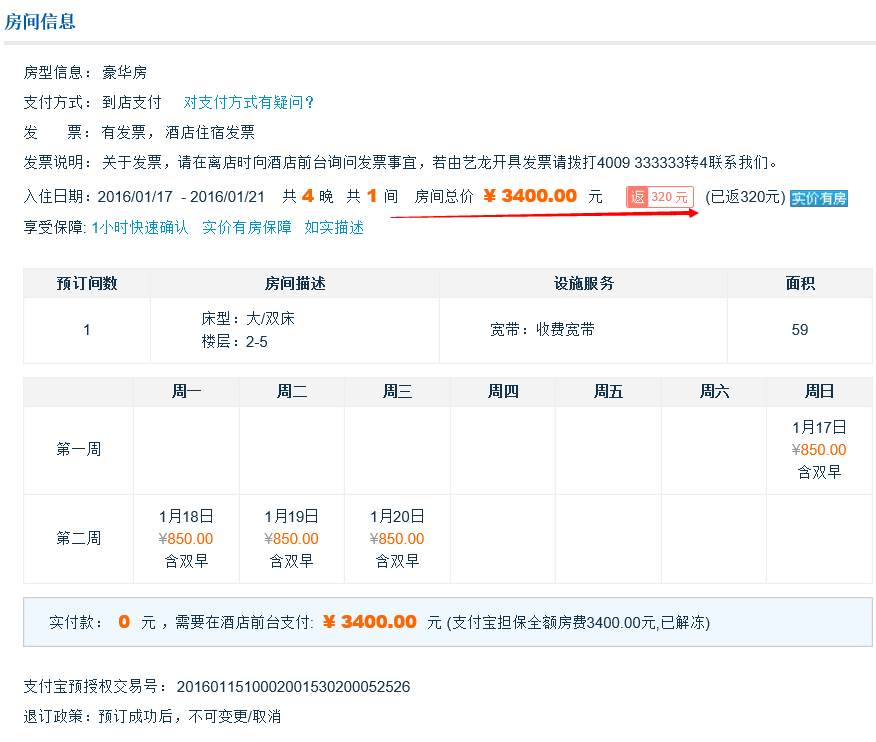Click the 房间描述 column header

point(294,283)
